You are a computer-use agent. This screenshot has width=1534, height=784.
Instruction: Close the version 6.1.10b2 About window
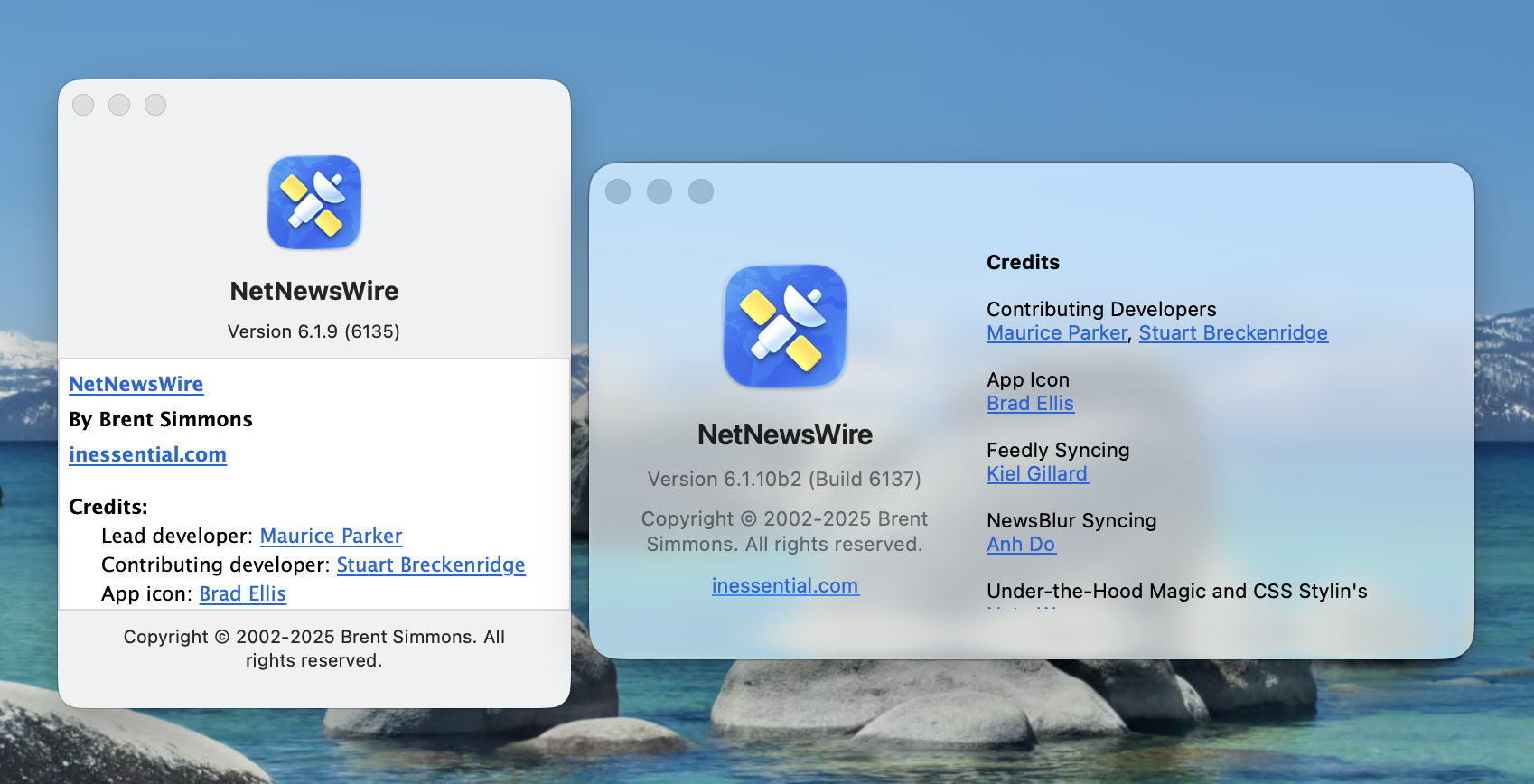(x=618, y=191)
